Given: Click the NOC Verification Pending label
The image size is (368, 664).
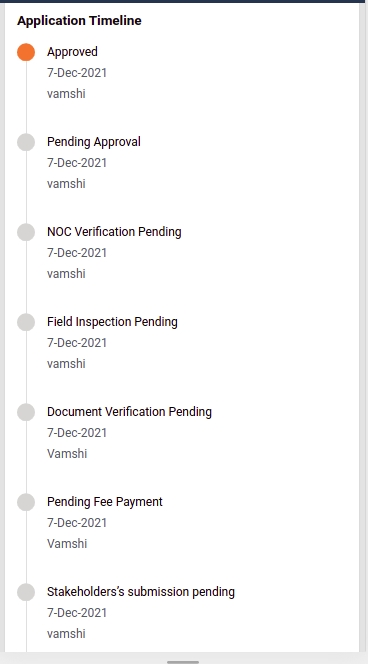Looking at the screenshot, I should (x=114, y=232).
